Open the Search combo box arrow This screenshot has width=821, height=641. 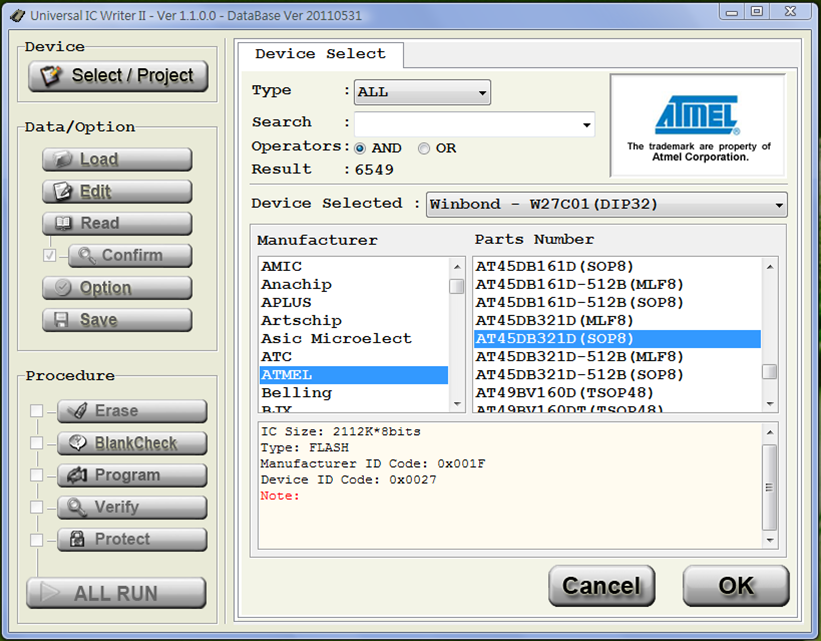(585, 124)
